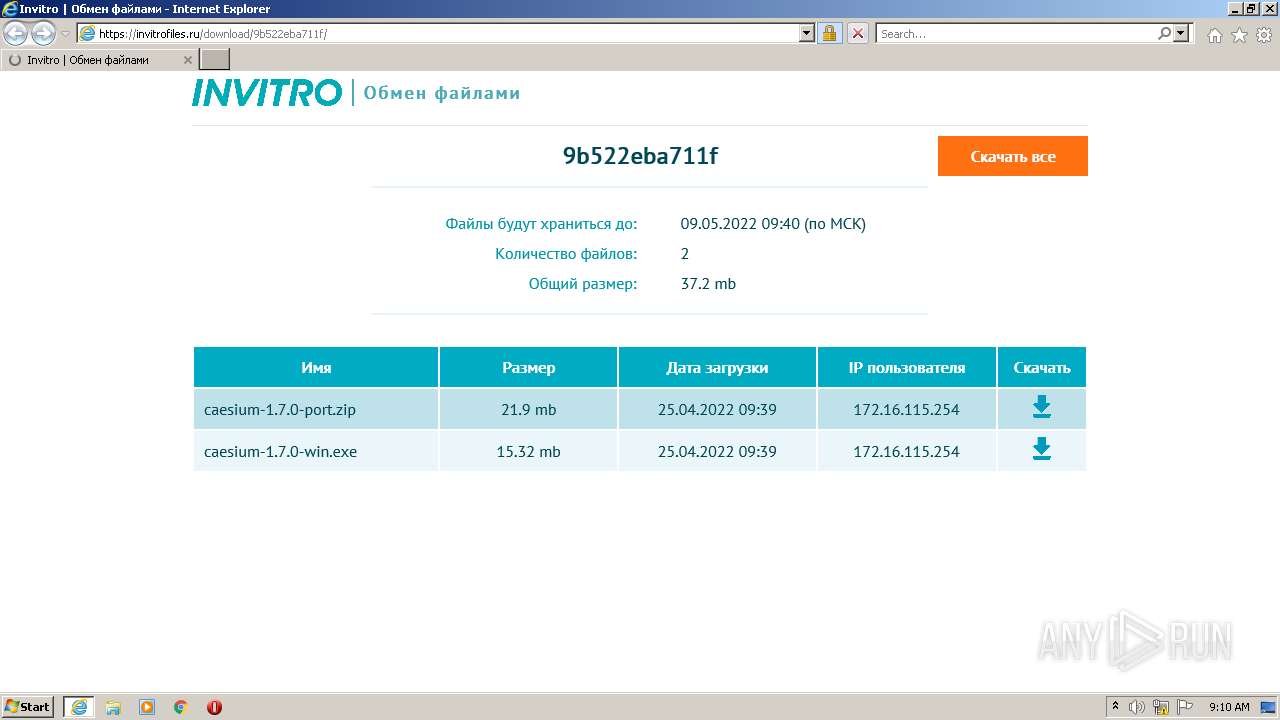Close the Invitro tab

pyautogui.click(x=188, y=60)
